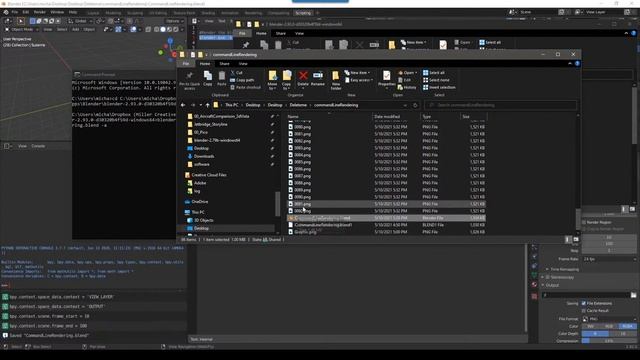Screen dimensions: 640x360
Task: Click Invert selection in Explorer ribbon
Action: point(439,87)
